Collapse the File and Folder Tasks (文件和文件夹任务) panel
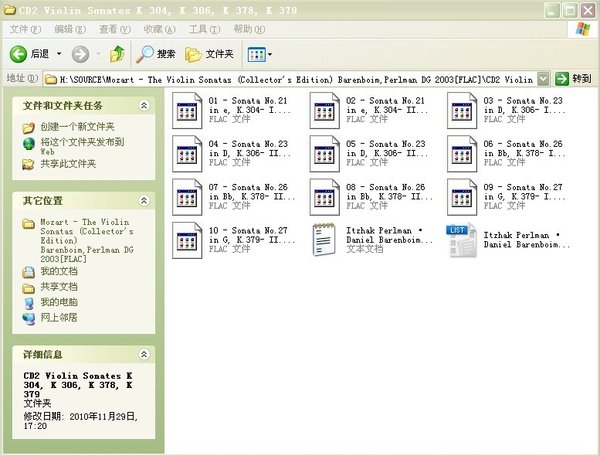Image resolution: width=600 pixels, height=456 pixels. click(x=146, y=104)
